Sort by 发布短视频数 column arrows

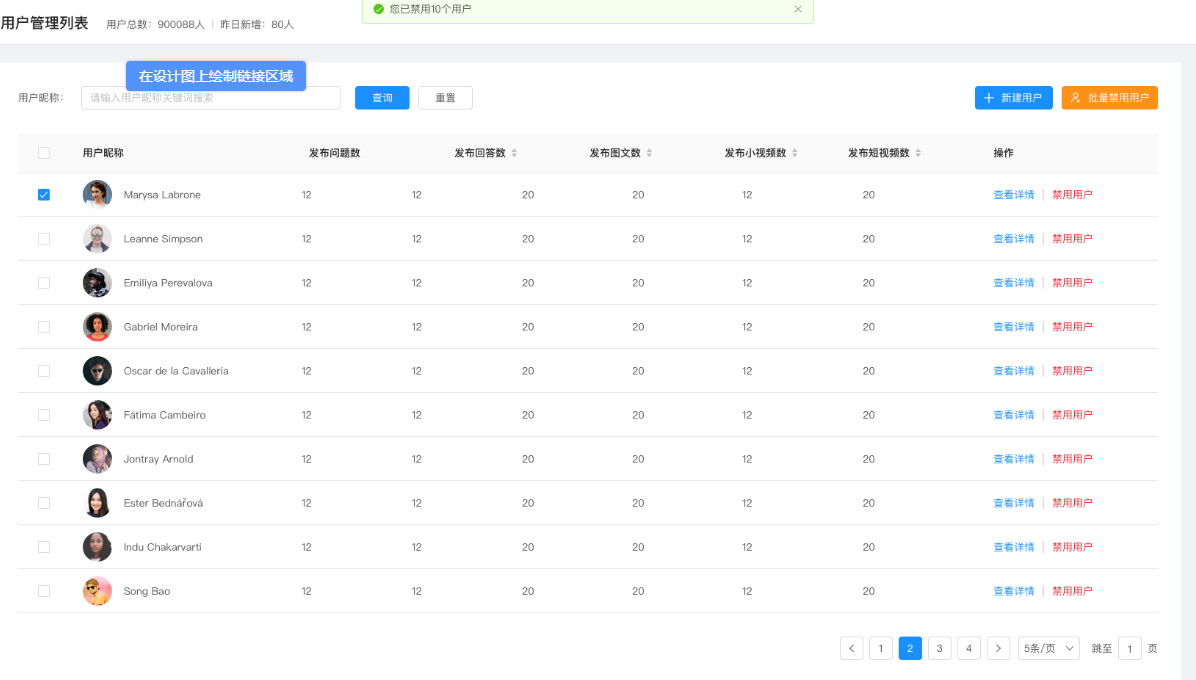point(918,153)
